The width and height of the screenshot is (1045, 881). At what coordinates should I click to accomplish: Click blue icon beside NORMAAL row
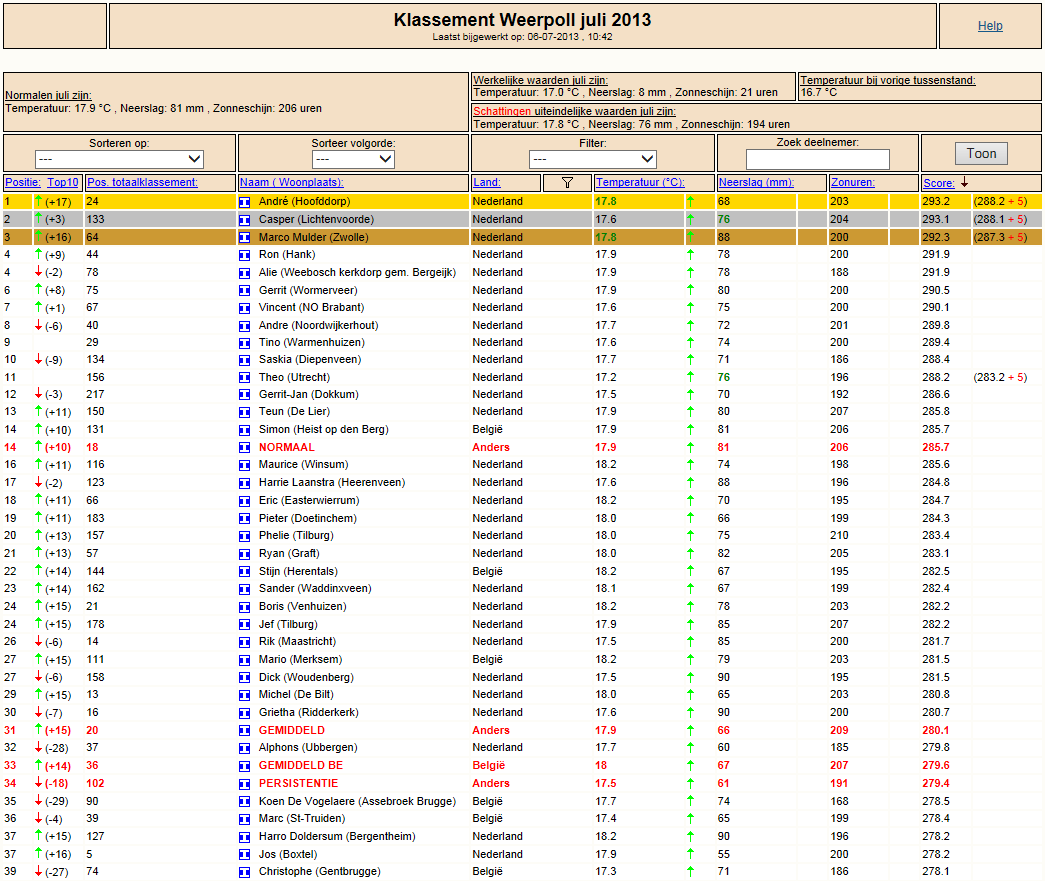pos(245,448)
